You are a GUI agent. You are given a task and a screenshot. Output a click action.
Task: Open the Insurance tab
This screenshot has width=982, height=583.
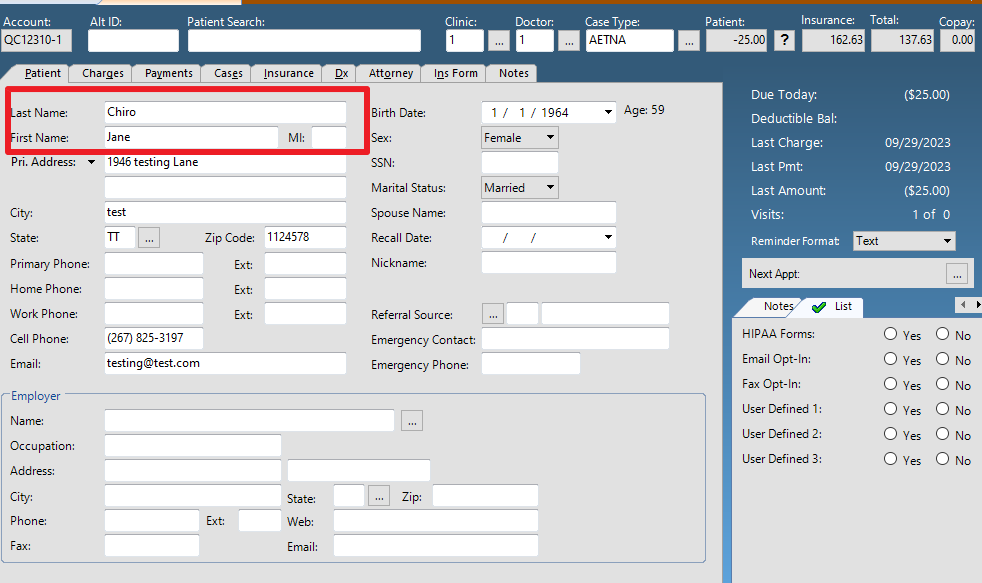(x=289, y=73)
